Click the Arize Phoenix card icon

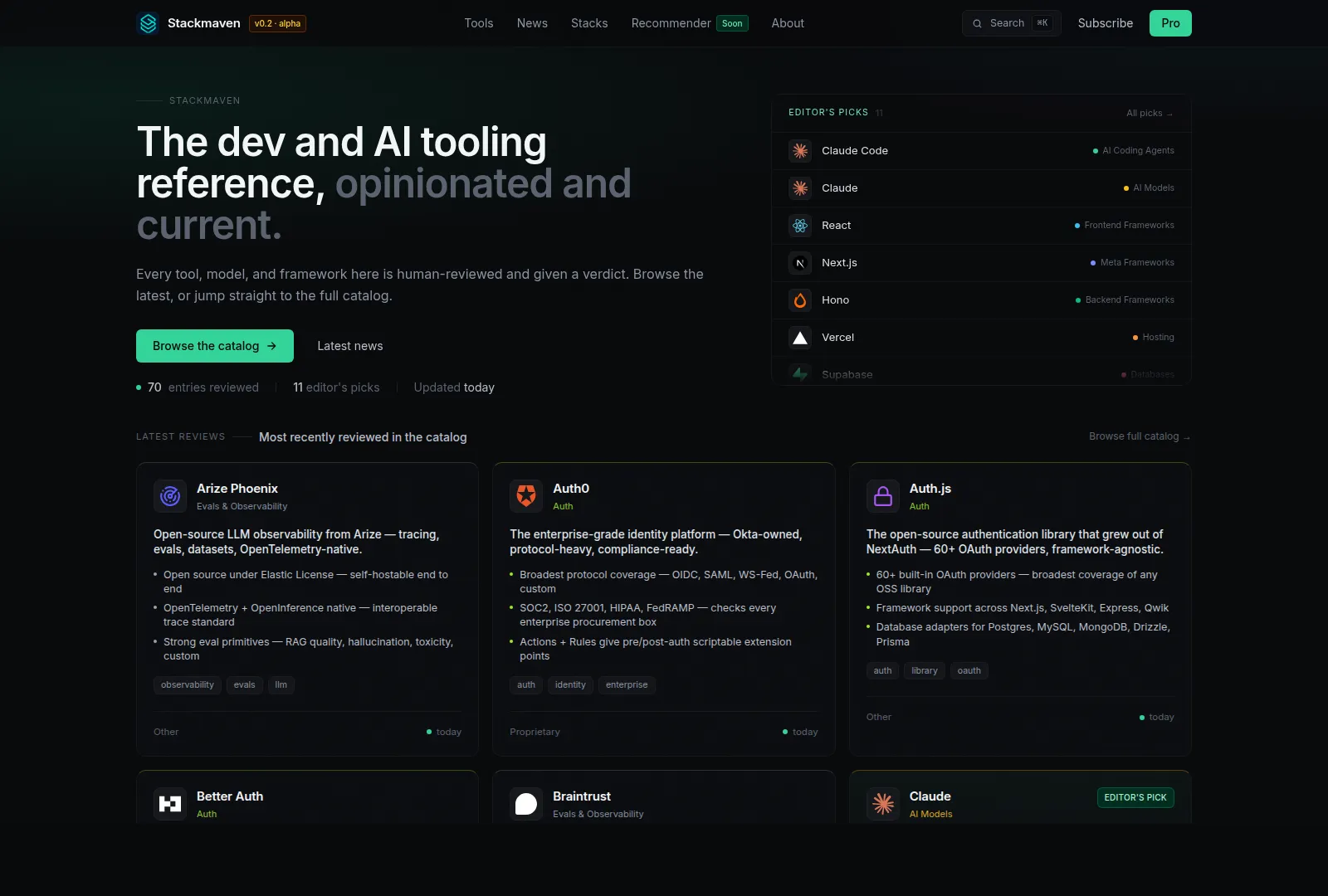click(170, 496)
